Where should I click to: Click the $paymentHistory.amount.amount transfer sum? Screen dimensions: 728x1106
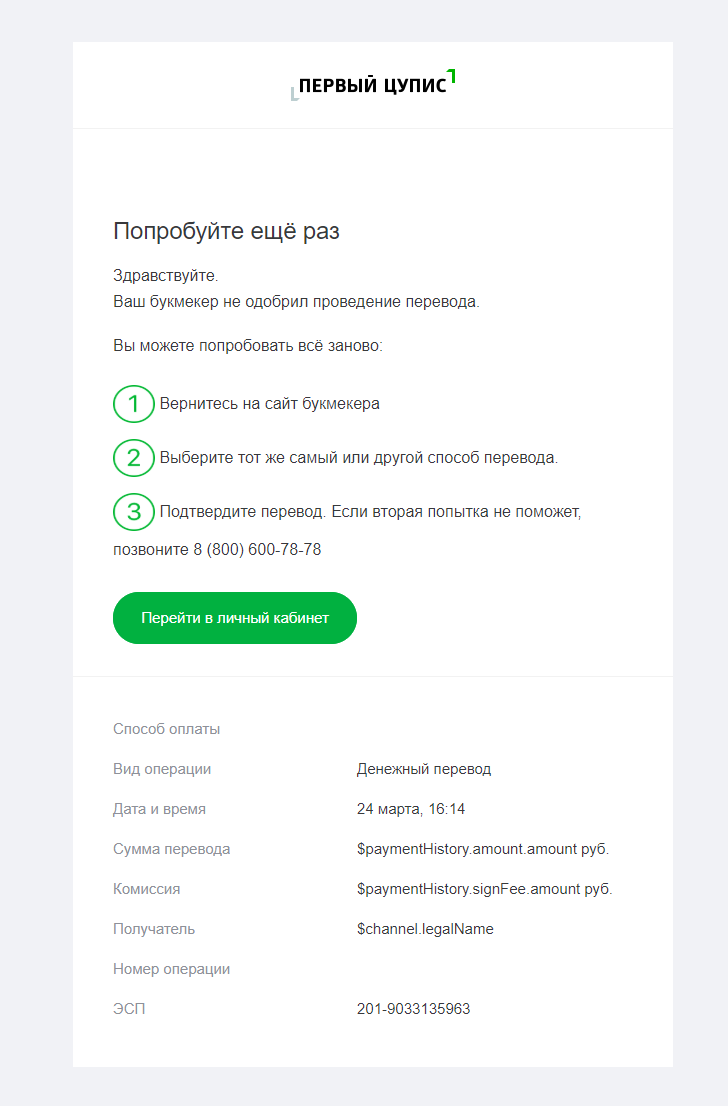483,849
